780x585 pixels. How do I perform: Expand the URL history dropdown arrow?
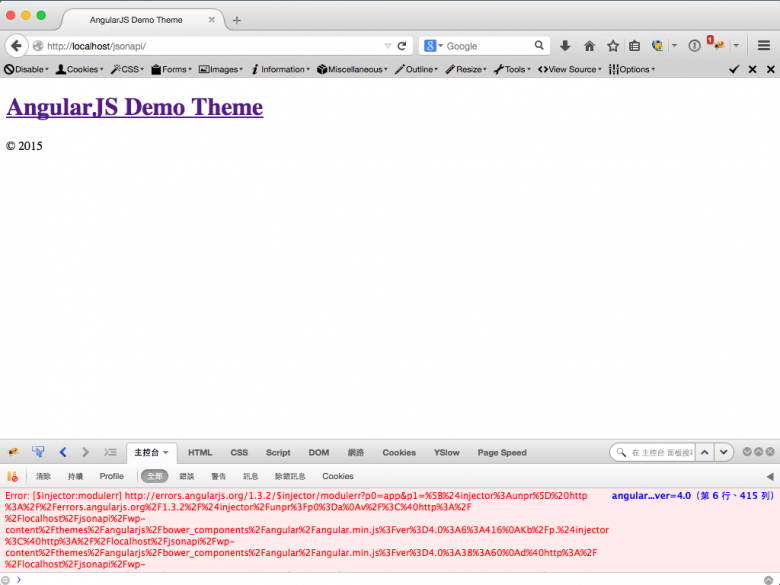(x=388, y=46)
